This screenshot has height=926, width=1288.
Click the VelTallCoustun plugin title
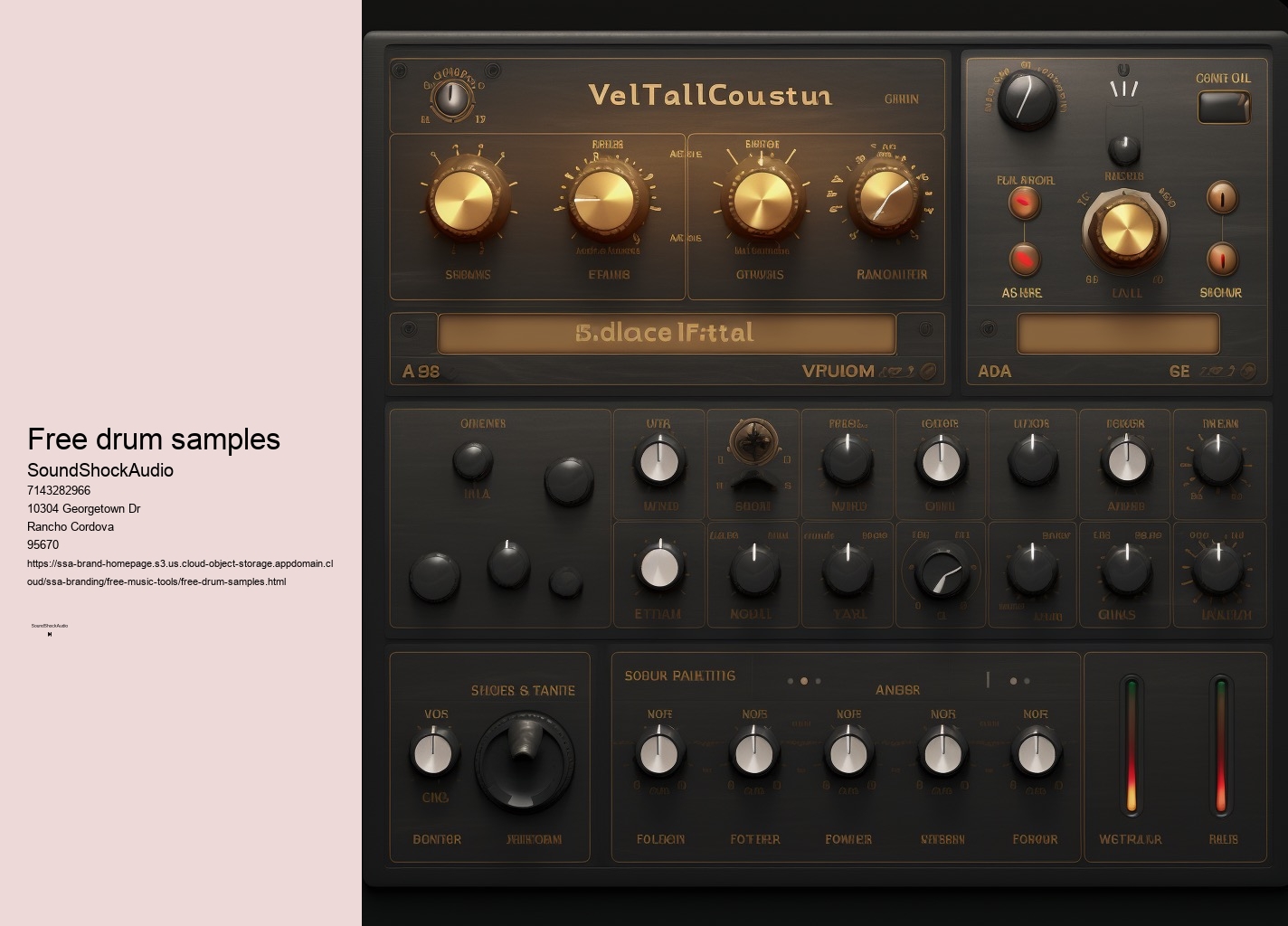coord(710,94)
